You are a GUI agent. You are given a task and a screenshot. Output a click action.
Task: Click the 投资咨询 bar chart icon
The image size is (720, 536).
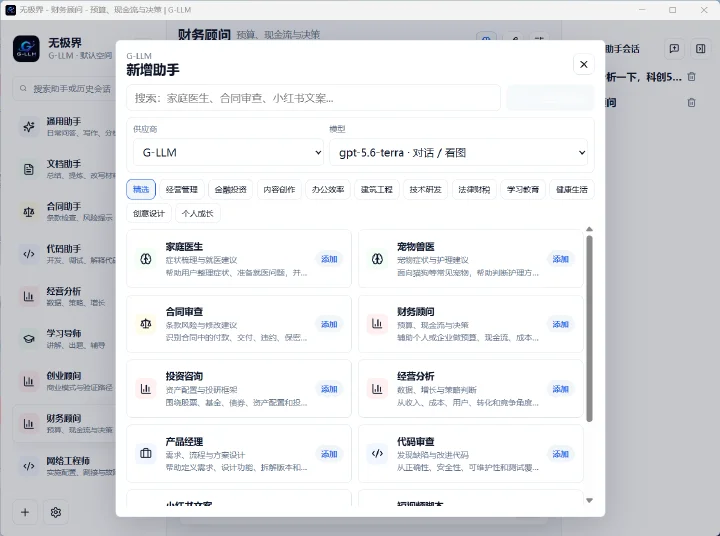(x=146, y=389)
